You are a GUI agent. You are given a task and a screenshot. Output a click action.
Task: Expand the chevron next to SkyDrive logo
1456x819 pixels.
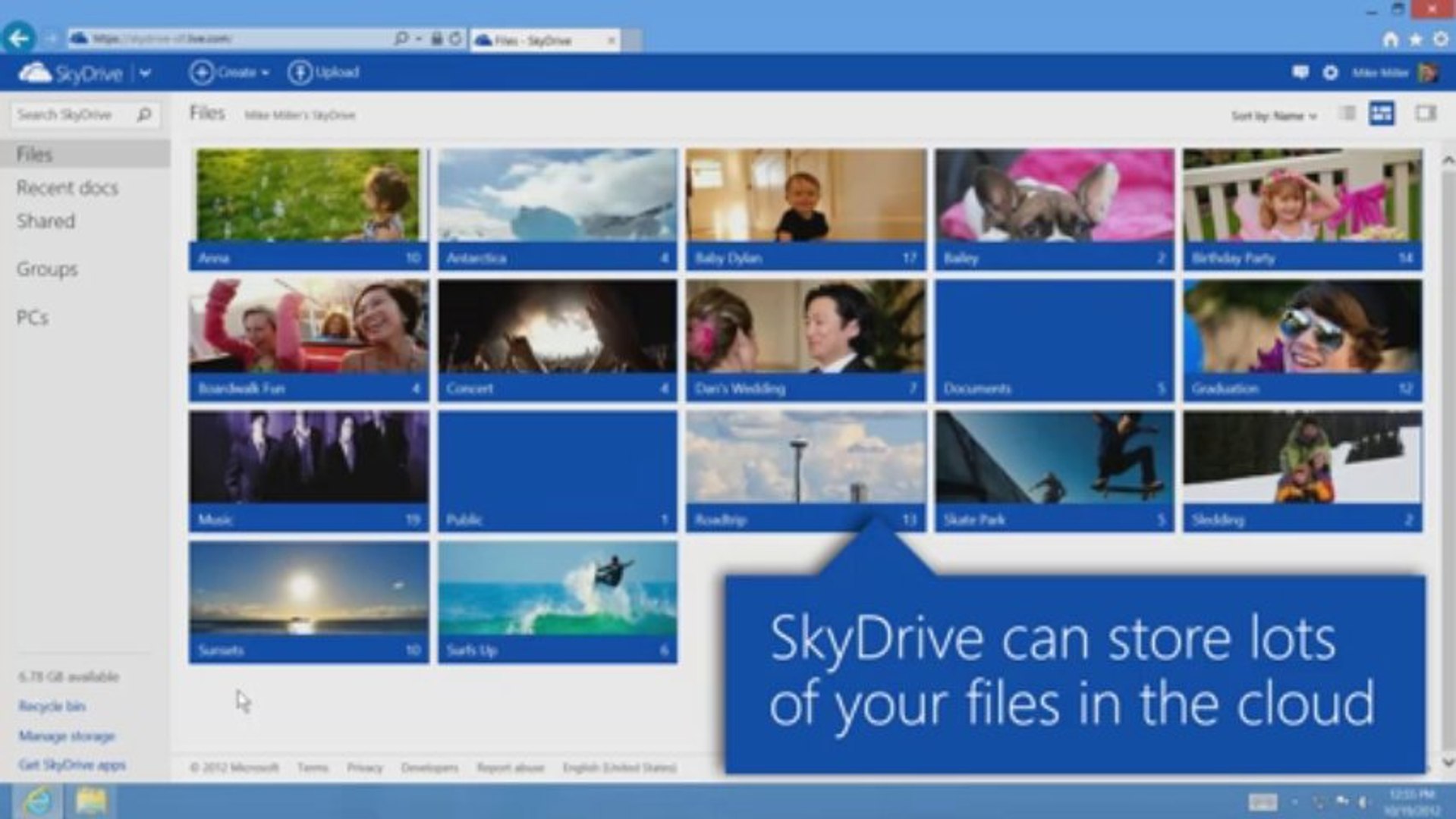click(x=143, y=73)
